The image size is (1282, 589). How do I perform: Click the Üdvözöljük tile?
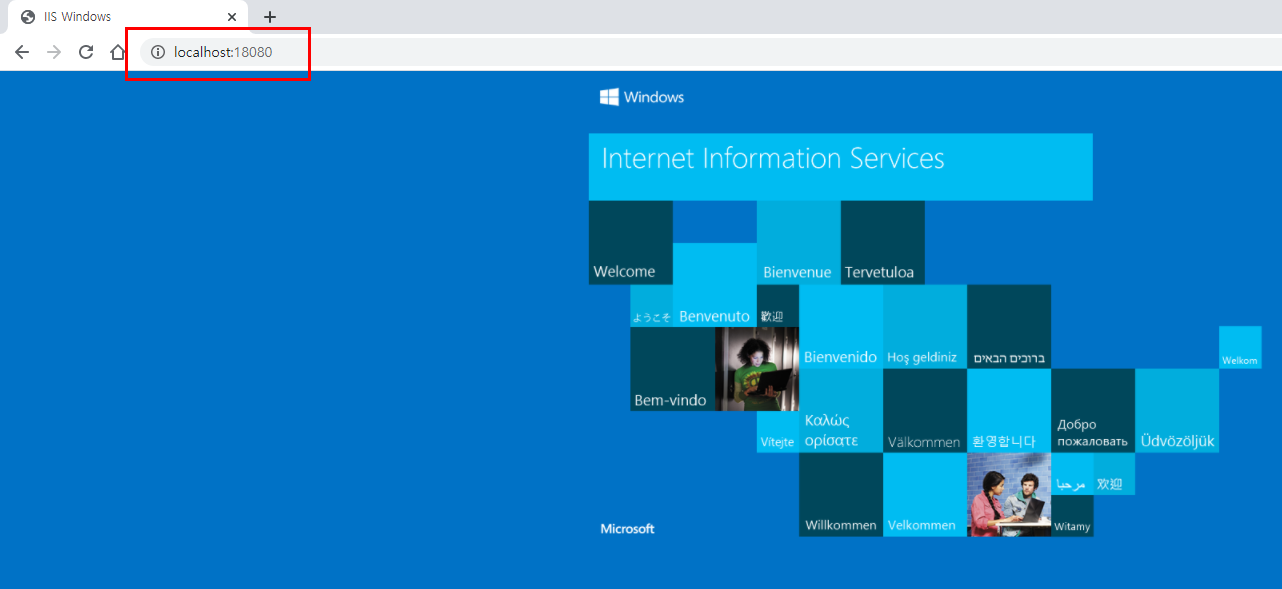point(1176,411)
